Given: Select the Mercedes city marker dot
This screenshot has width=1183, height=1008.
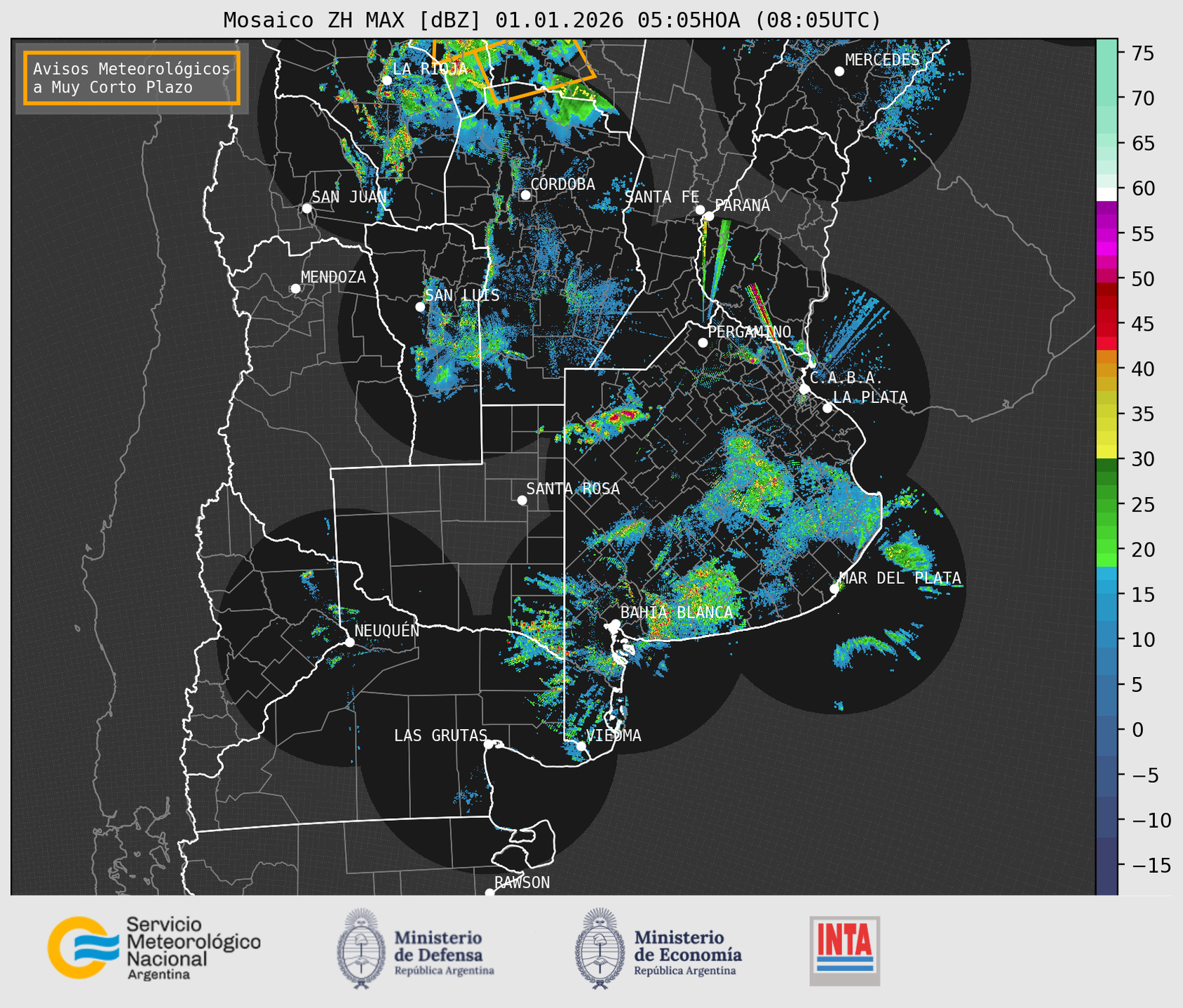Looking at the screenshot, I should click(x=839, y=71).
